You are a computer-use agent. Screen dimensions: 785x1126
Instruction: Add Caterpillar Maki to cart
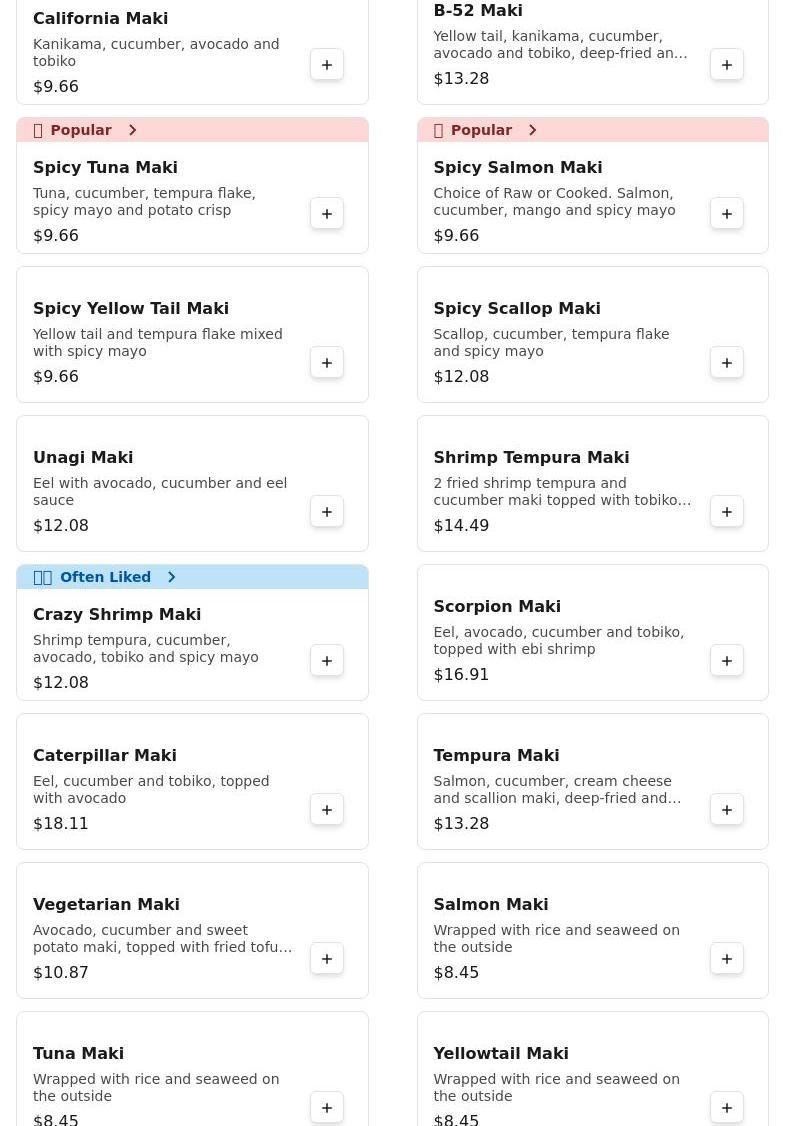click(327, 810)
